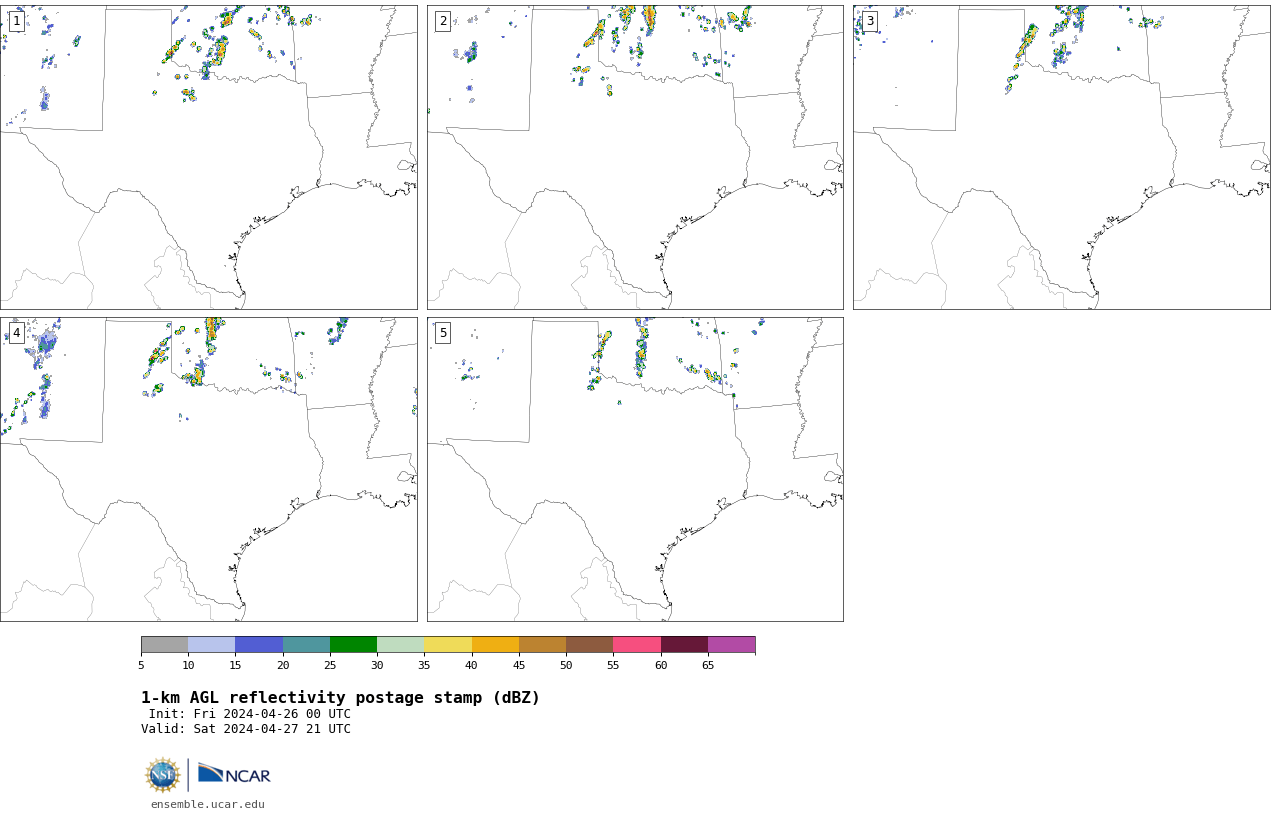Select the blue 15-20 dBZ swatch

259,644
